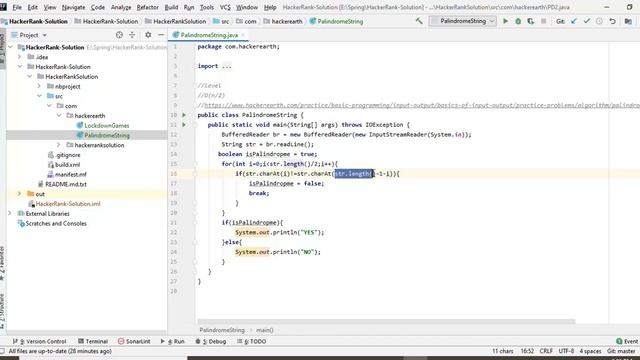
Task: Commit changes with Git checkmark icon
Action: pyautogui.click(x=587, y=21)
